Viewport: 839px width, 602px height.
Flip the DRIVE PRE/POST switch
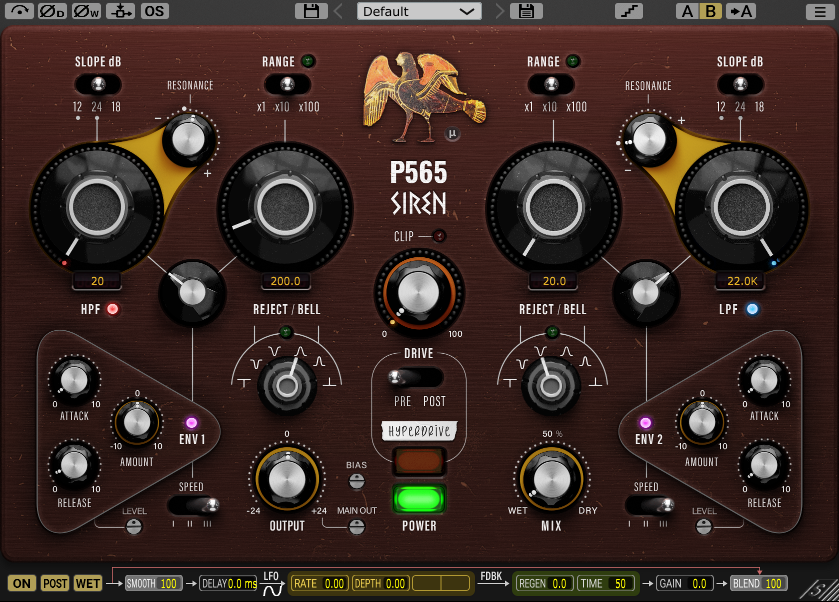(x=416, y=378)
